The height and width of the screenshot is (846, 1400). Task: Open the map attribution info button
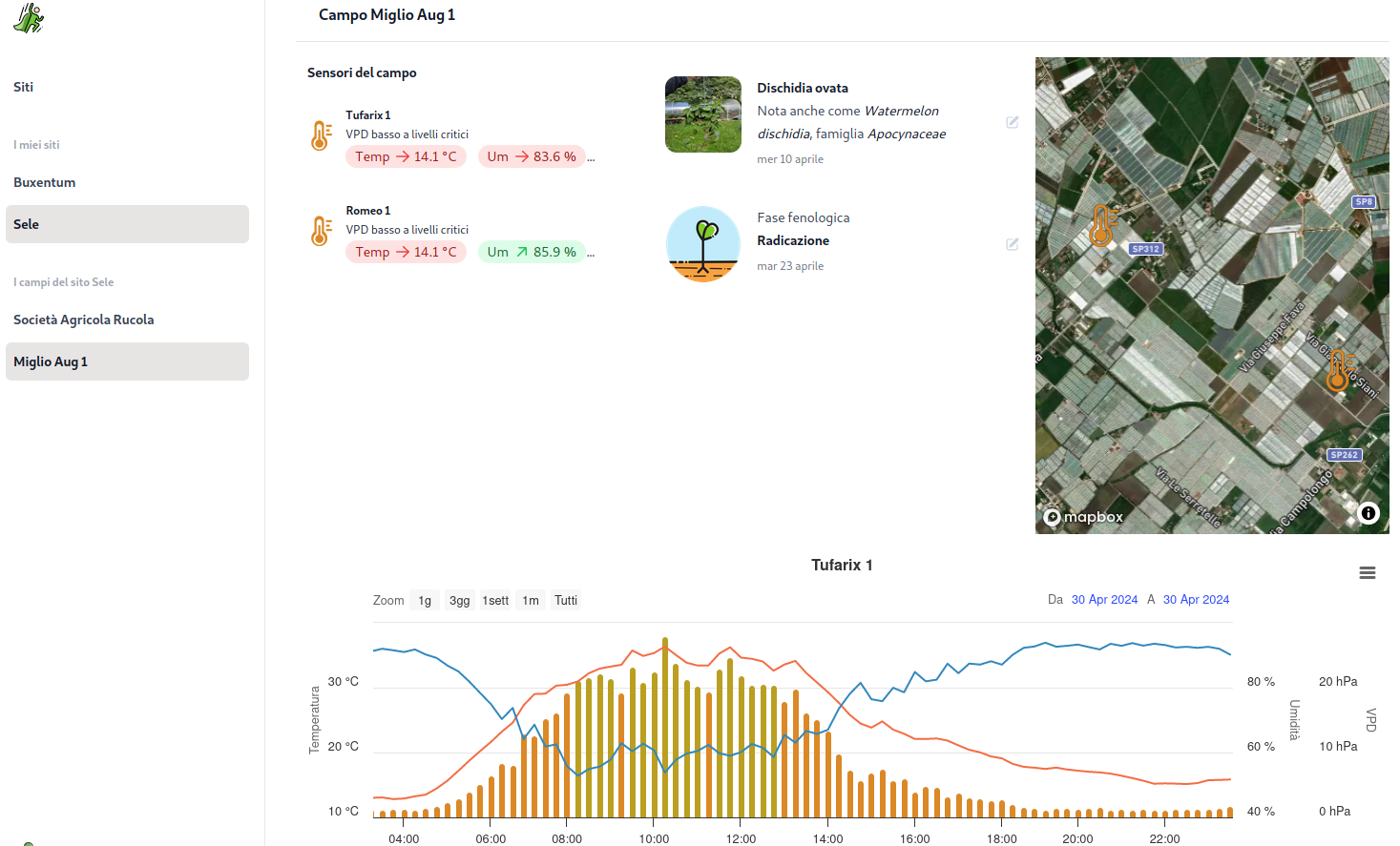click(x=1368, y=513)
